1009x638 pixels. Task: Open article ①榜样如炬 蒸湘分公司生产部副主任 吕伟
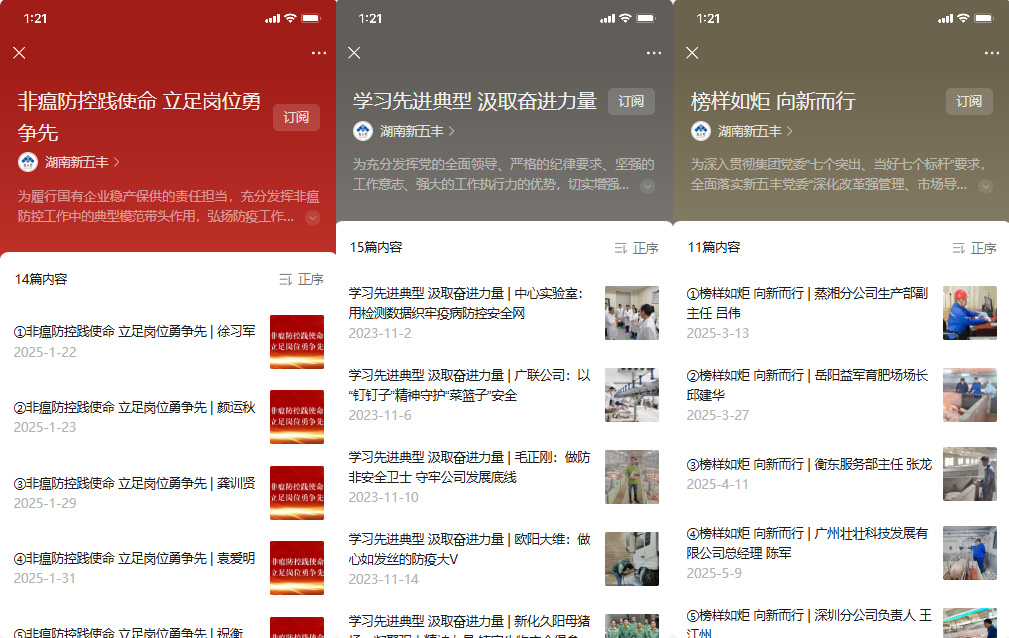(x=808, y=303)
